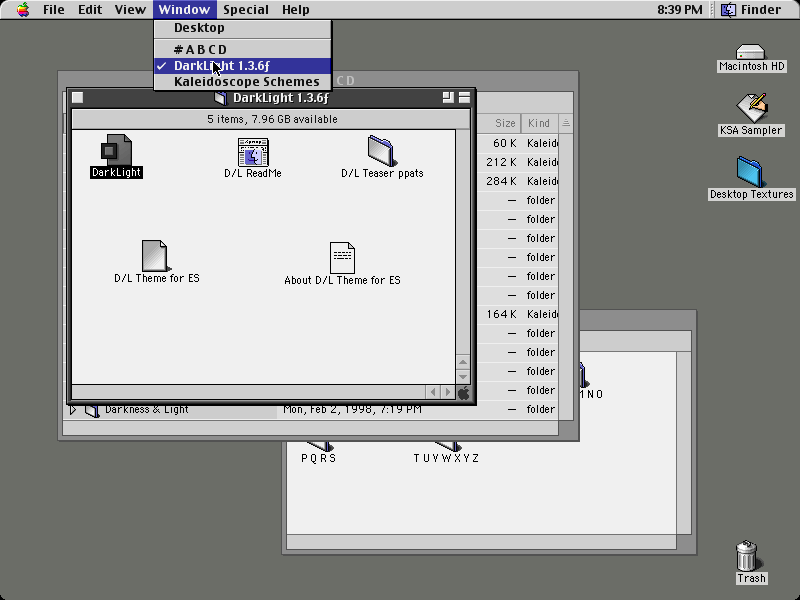Click the sort order icon beside Kind column
Screen dimensions: 800x600
tap(566, 123)
